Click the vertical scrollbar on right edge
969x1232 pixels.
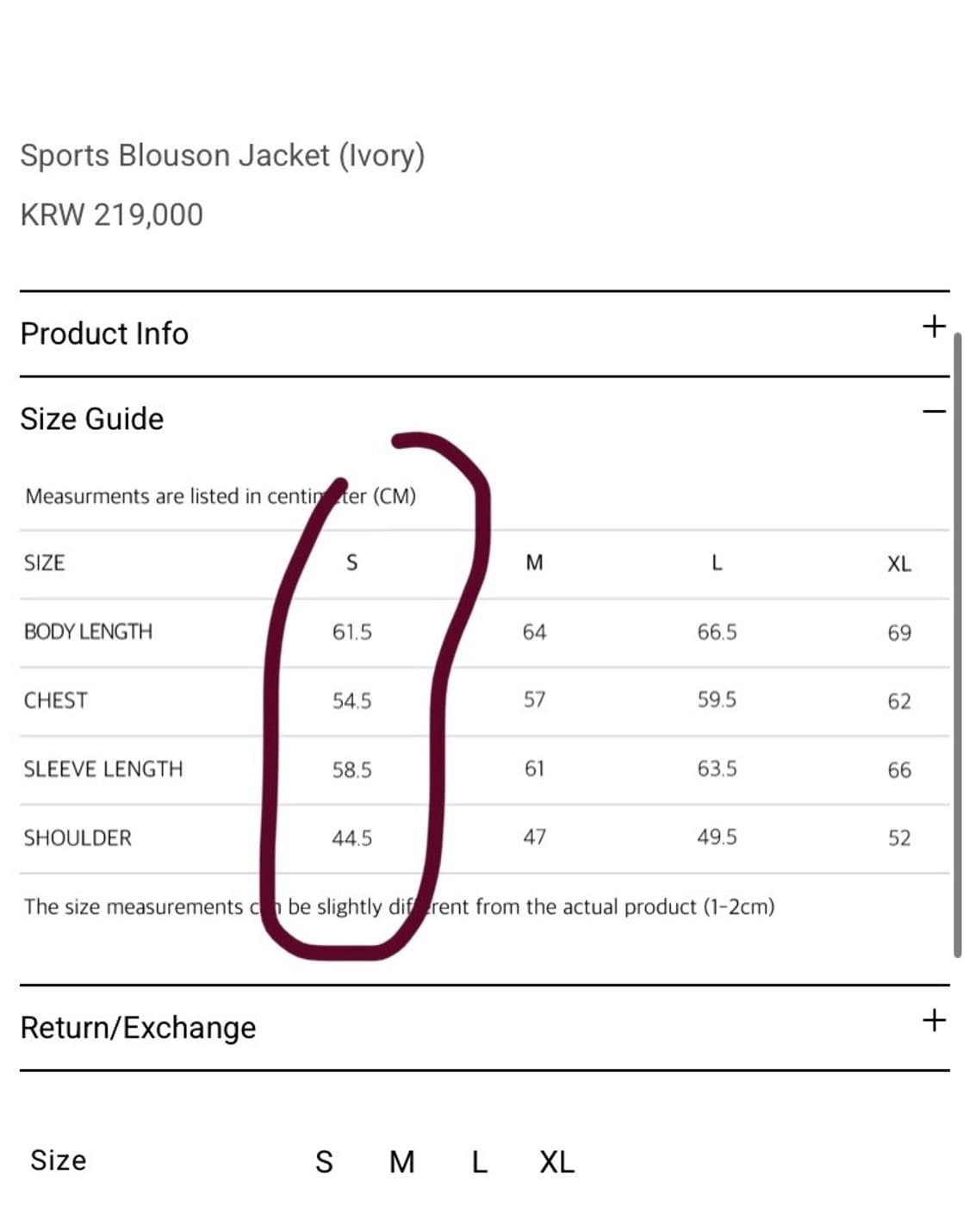coord(957,644)
